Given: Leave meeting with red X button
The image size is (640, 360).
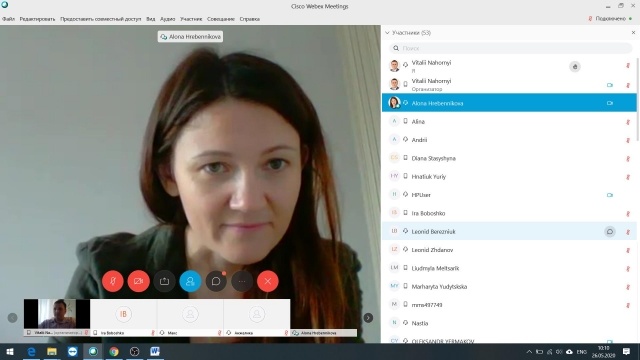Looking at the screenshot, I should (x=268, y=281).
